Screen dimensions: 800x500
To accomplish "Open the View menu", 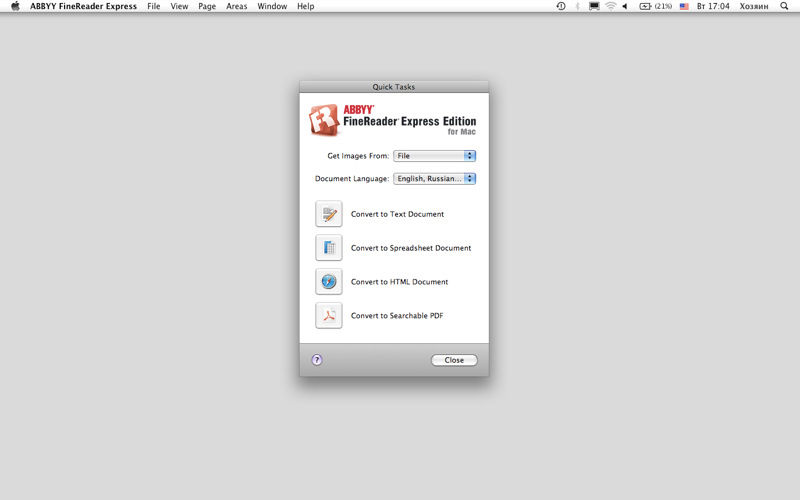I will click(x=179, y=6).
